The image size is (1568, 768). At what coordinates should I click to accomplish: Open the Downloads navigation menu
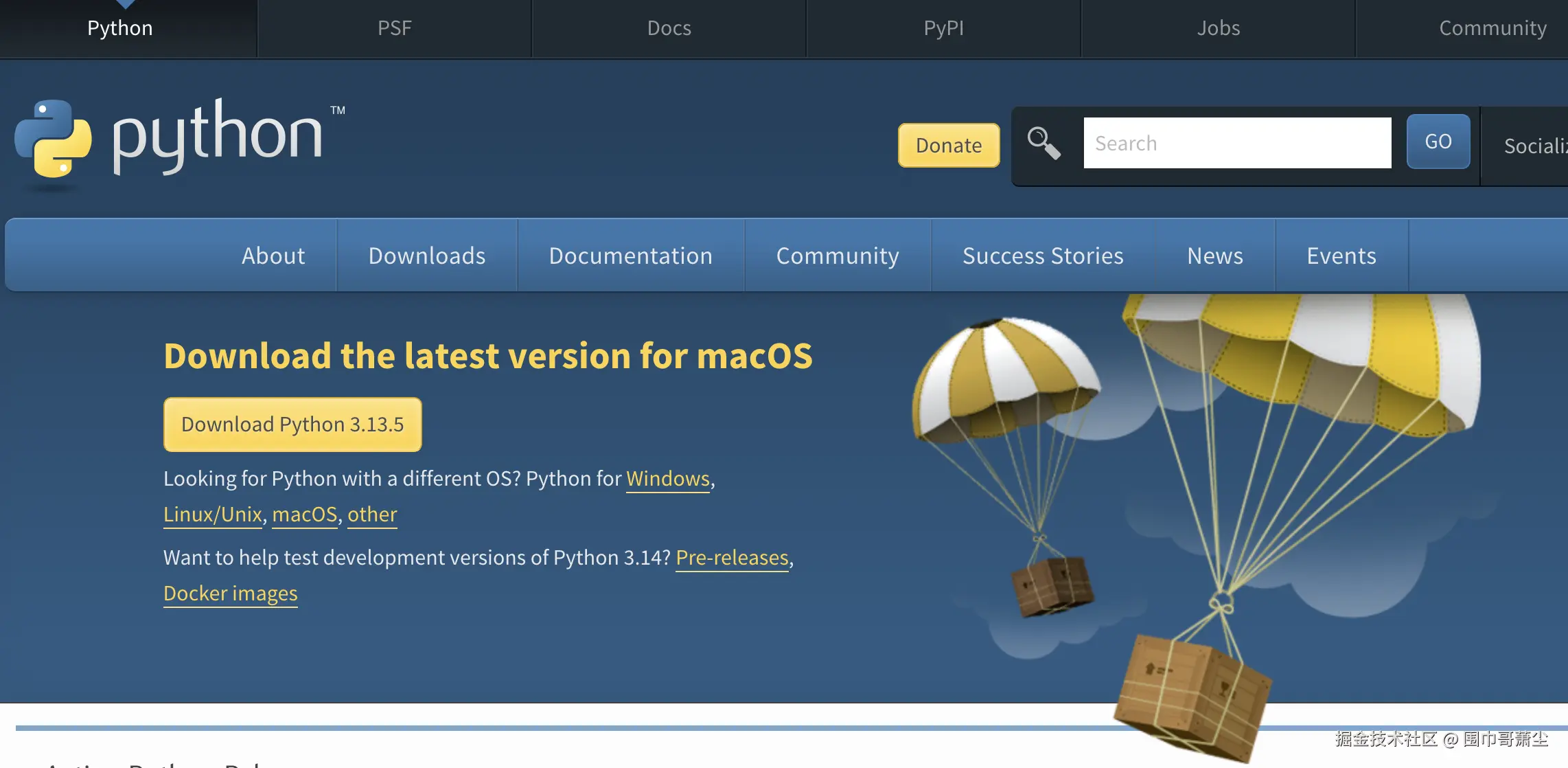[427, 256]
